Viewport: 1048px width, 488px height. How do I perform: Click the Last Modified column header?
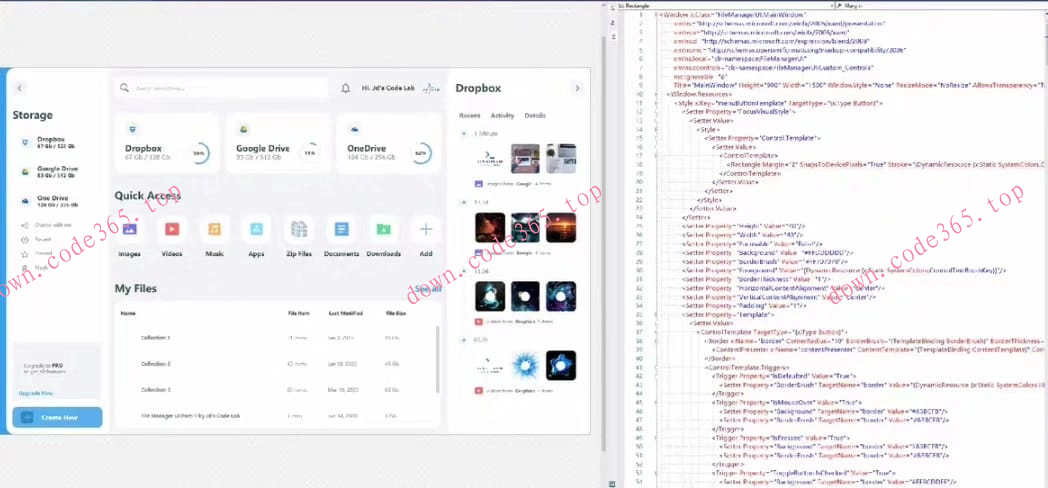[346, 312]
